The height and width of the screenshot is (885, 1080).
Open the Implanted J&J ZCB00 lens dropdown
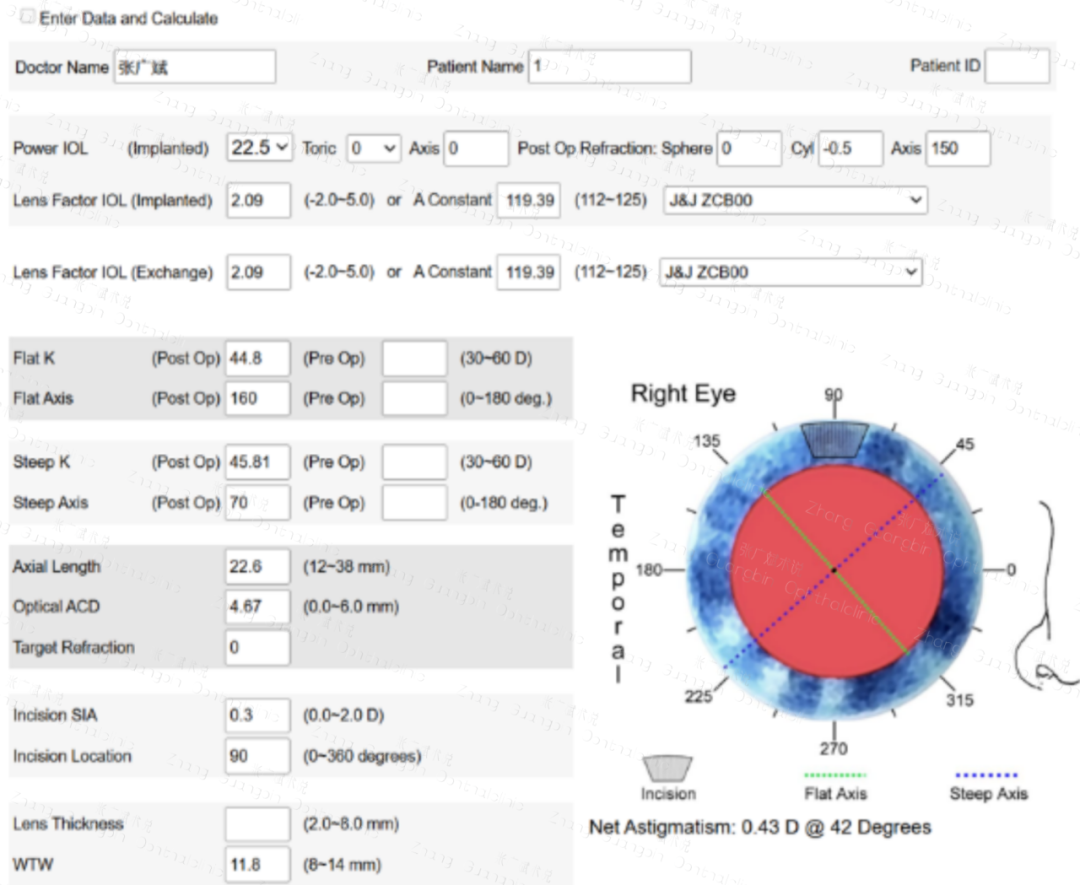795,200
